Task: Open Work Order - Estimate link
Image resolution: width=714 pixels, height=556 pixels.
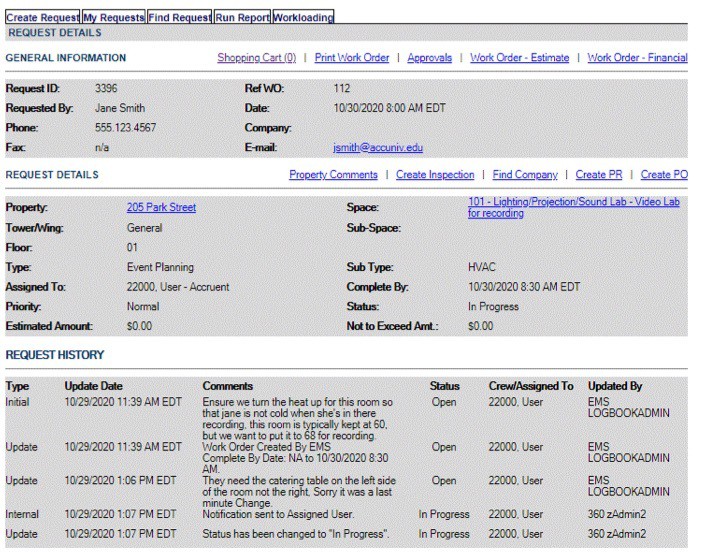Action: tap(520, 58)
